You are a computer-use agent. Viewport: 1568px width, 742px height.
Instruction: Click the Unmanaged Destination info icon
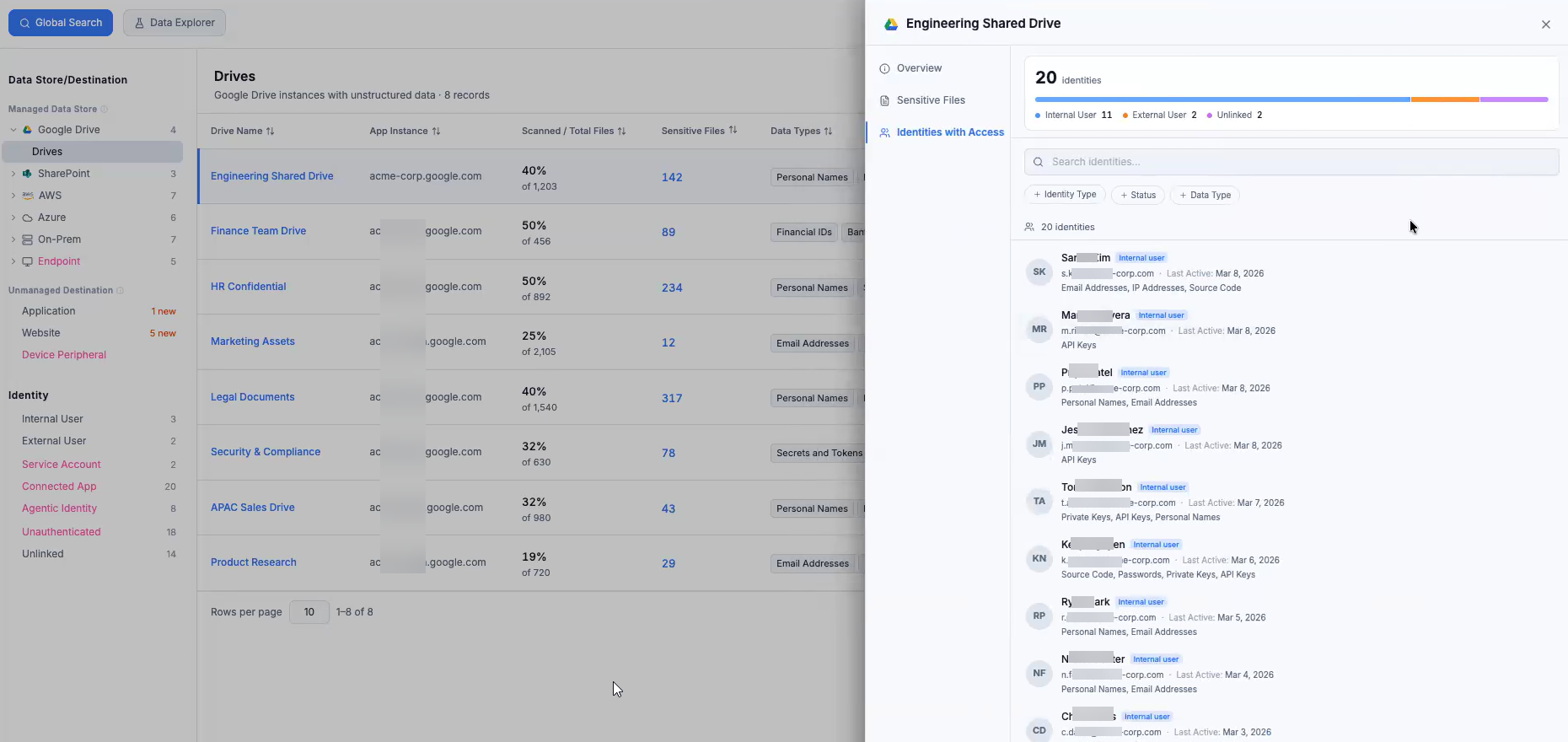pos(120,290)
